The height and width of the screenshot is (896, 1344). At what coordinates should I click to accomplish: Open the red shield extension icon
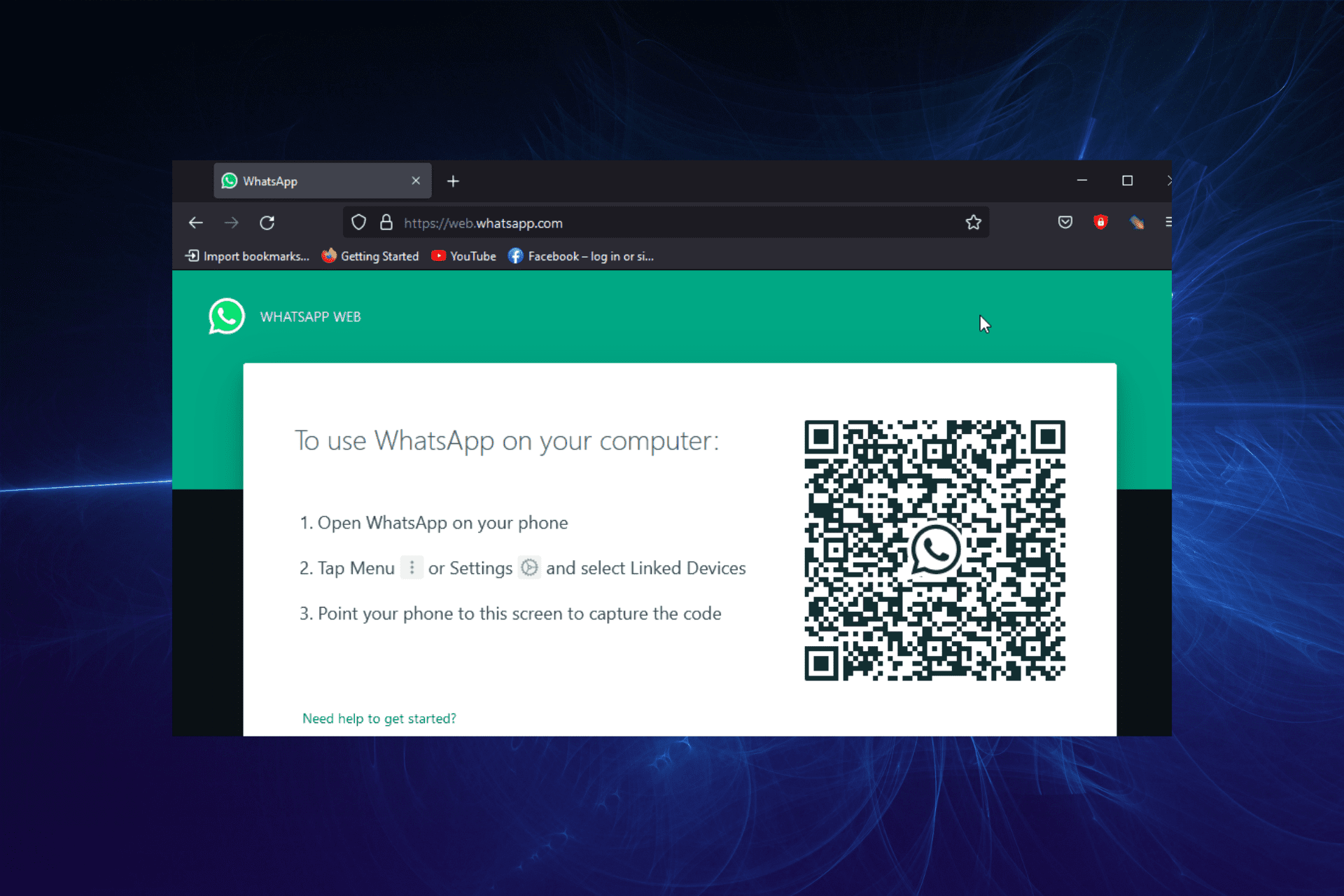[1100, 223]
